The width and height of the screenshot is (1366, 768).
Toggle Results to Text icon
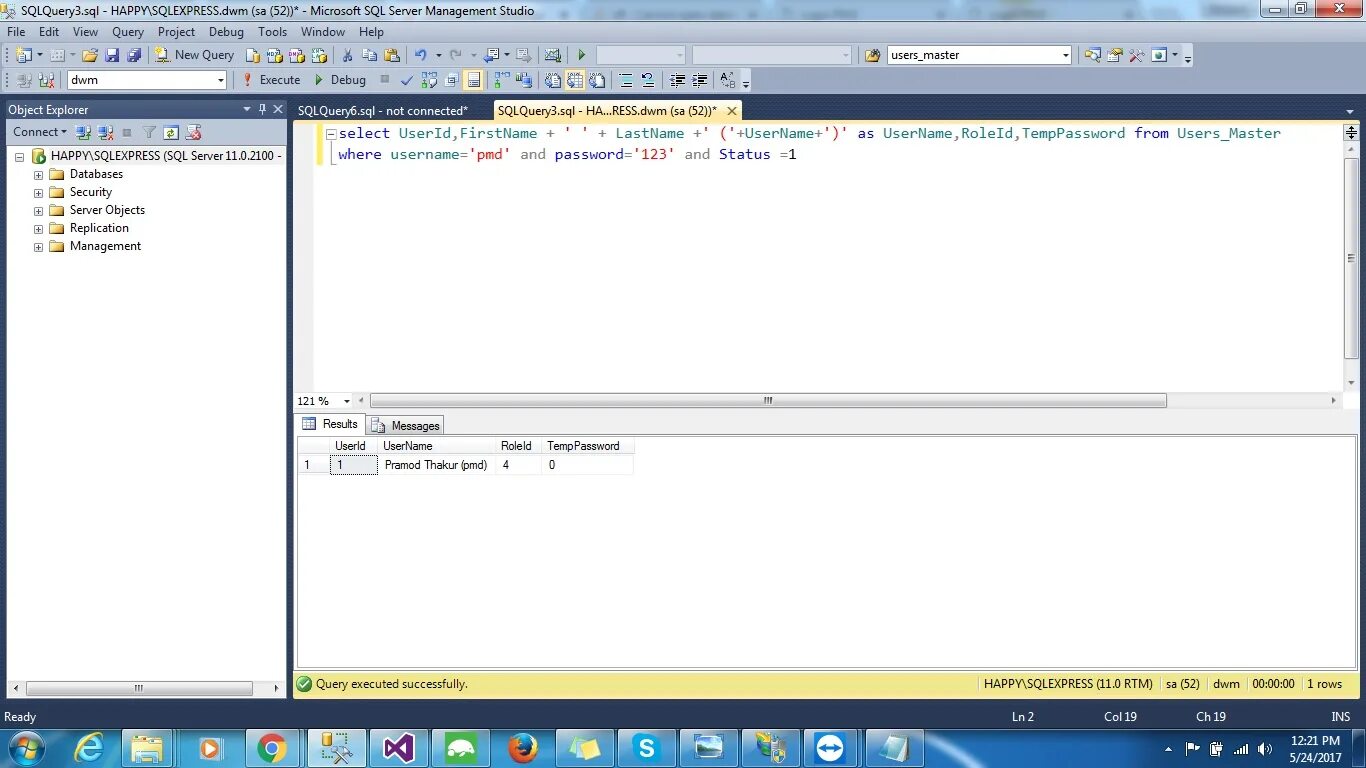coord(552,80)
